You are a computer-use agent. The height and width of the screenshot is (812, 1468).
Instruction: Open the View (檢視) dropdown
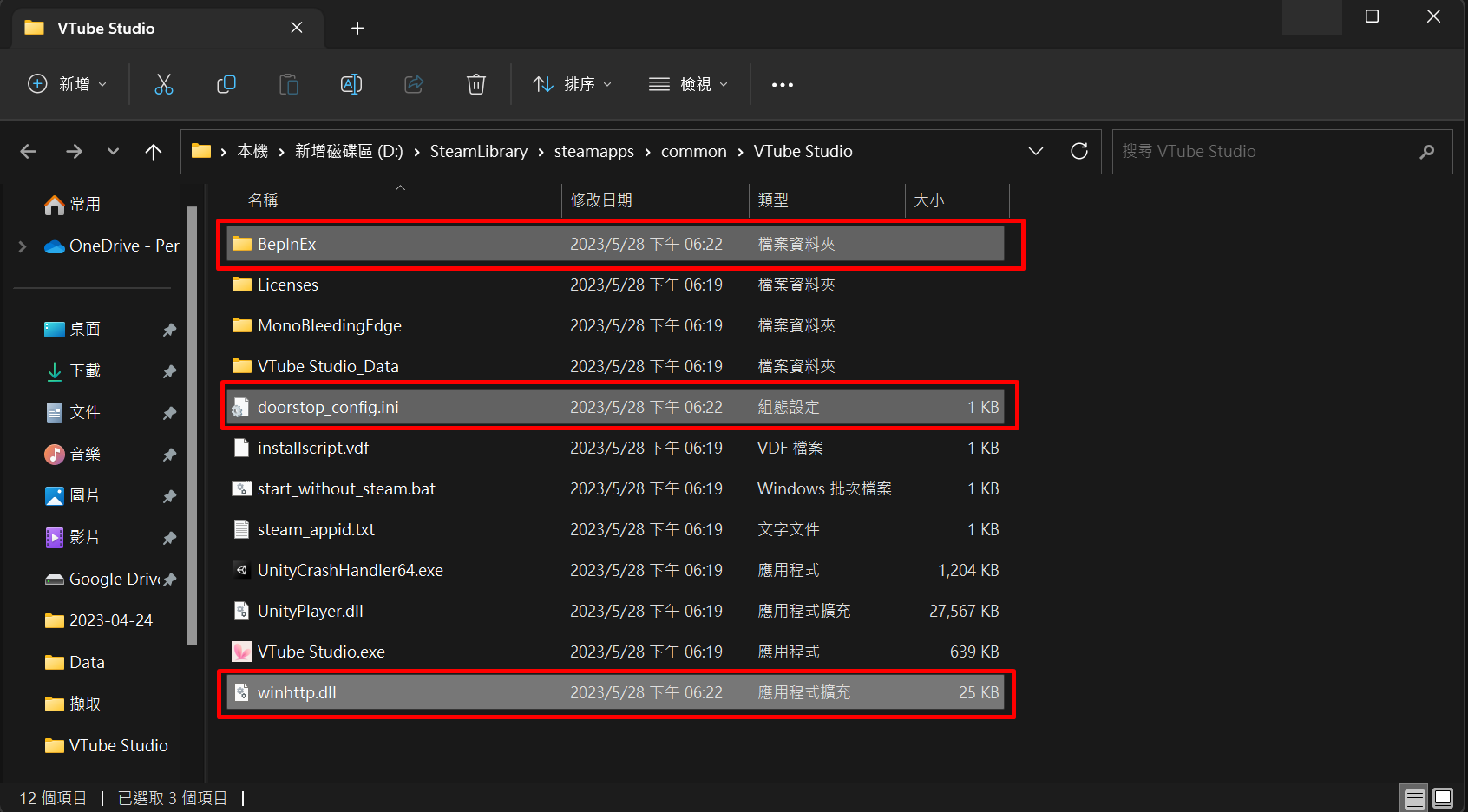688,84
